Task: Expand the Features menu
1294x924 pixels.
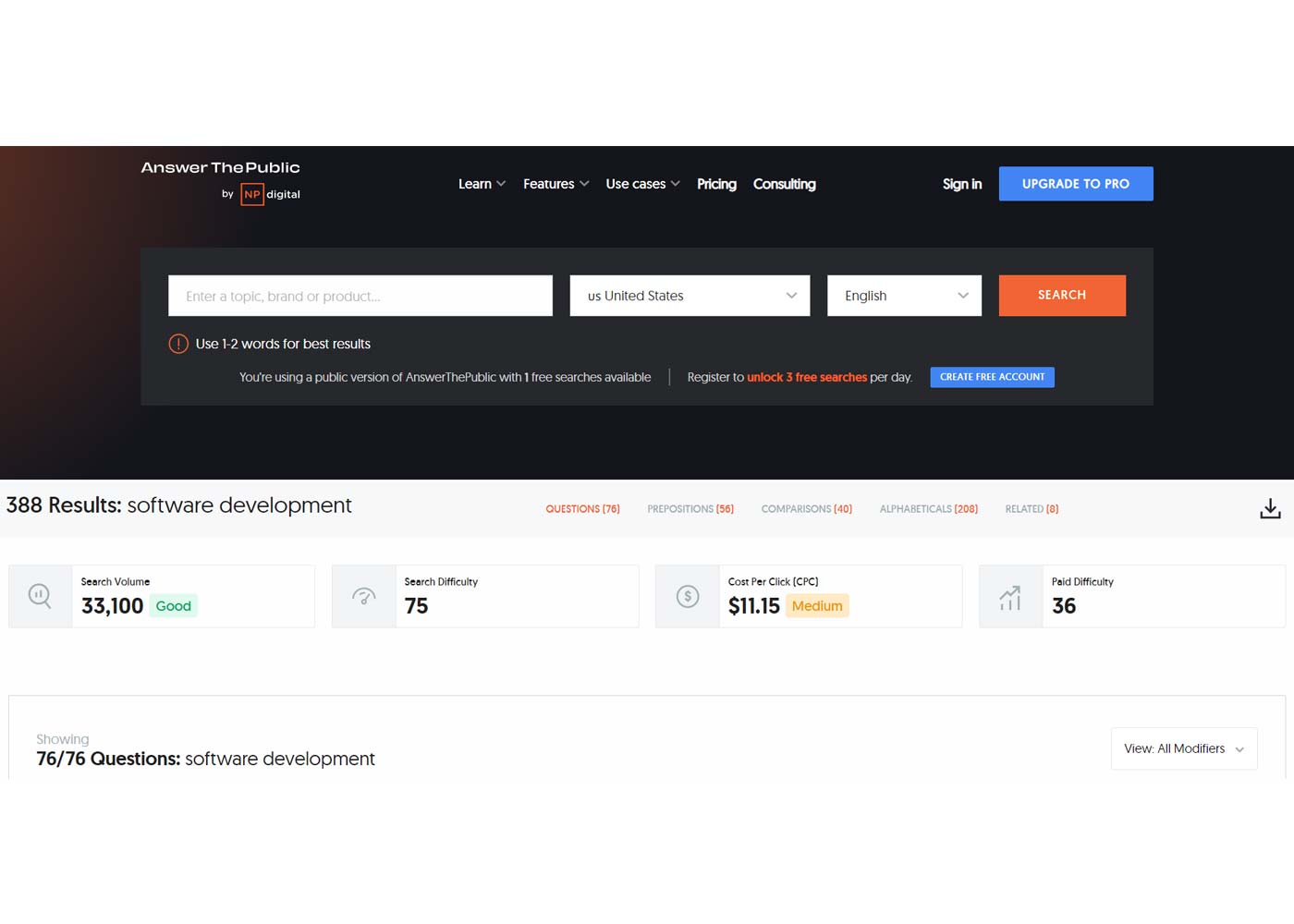Action: coord(555,184)
